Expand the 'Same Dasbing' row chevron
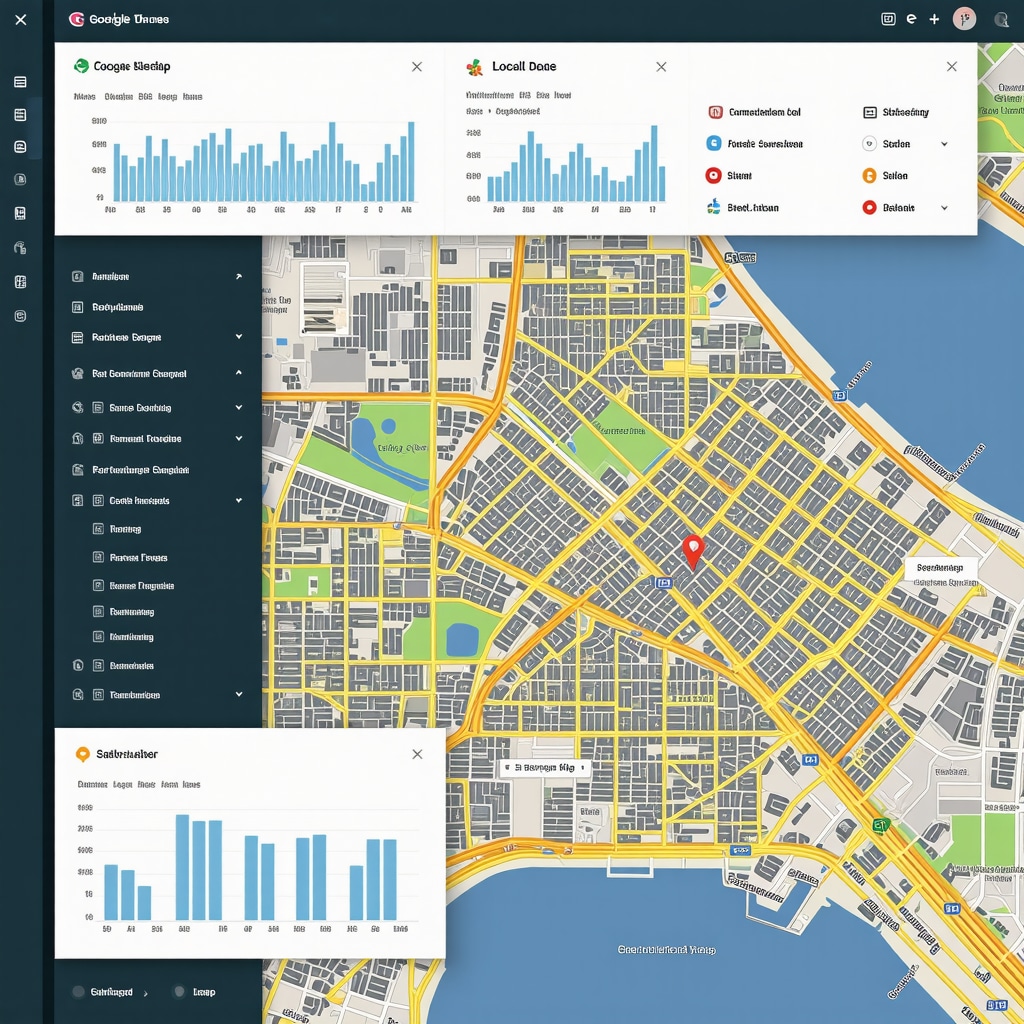The height and width of the screenshot is (1024, 1024). (239, 407)
